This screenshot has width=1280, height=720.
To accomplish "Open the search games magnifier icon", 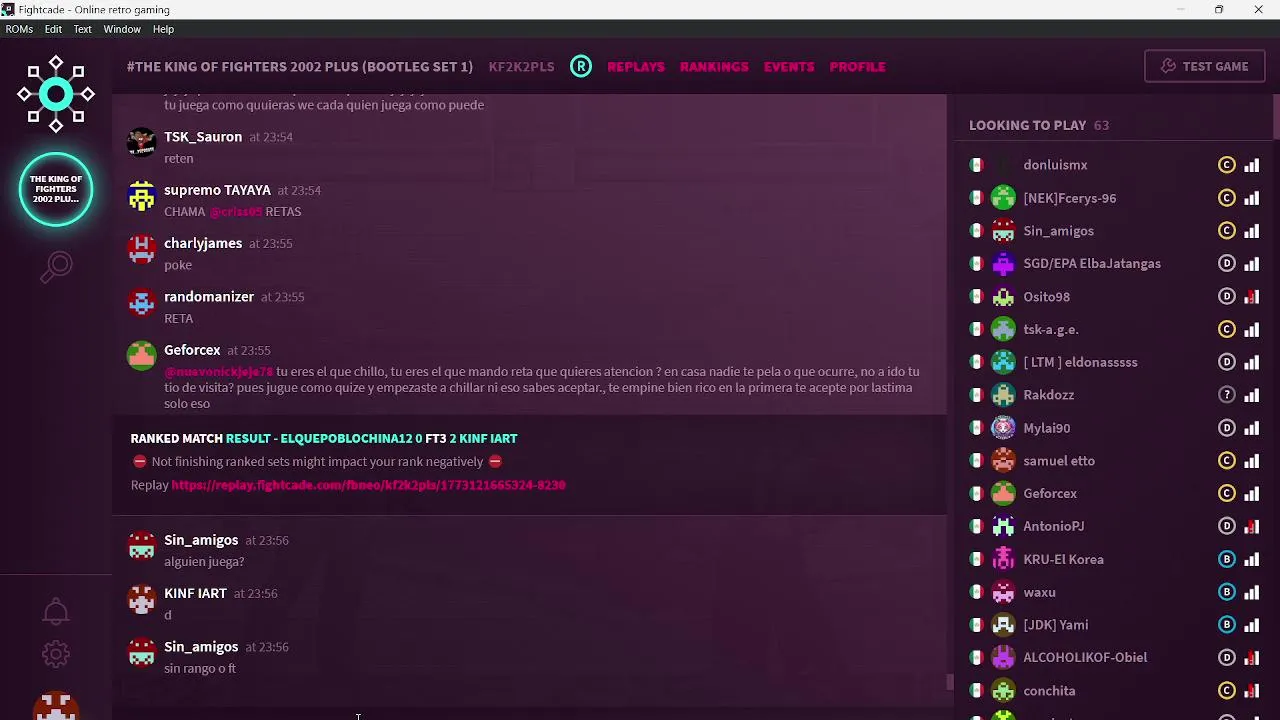I will tap(56, 266).
